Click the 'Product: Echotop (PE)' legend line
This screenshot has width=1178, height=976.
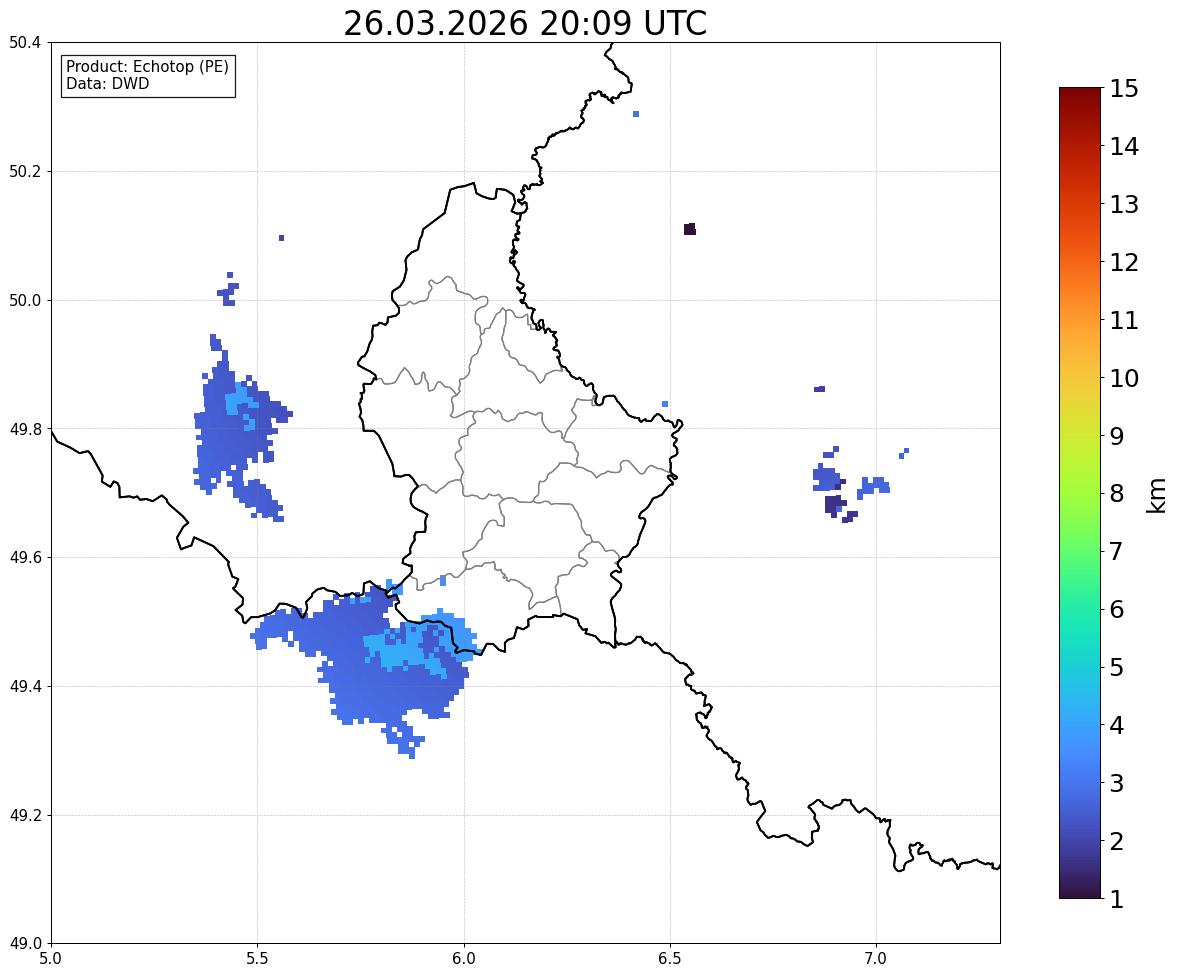(147, 67)
